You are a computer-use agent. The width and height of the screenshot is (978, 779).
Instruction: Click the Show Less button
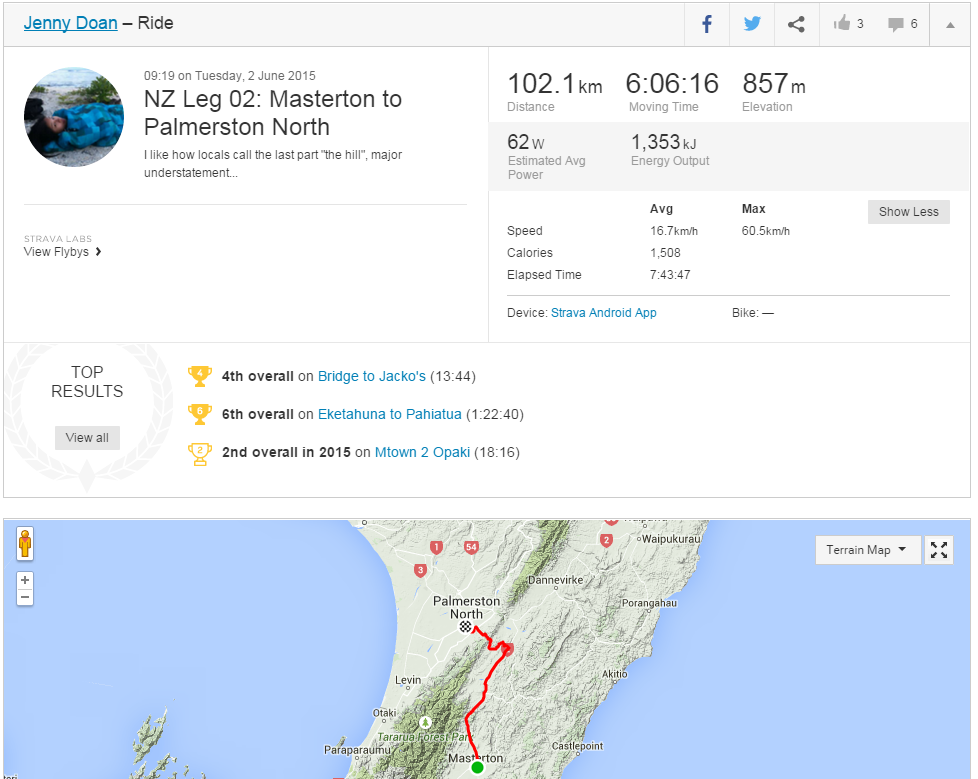pos(908,212)
